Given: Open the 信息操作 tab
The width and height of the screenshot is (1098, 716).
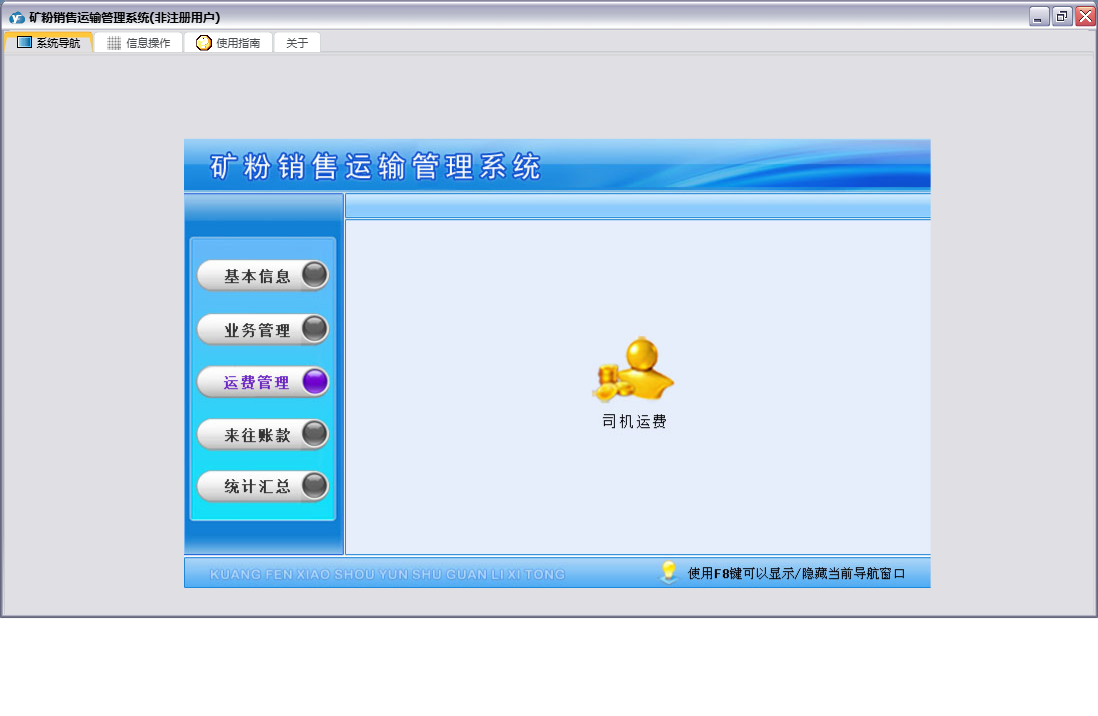Looking at the screenshot, I should point(139,43).
